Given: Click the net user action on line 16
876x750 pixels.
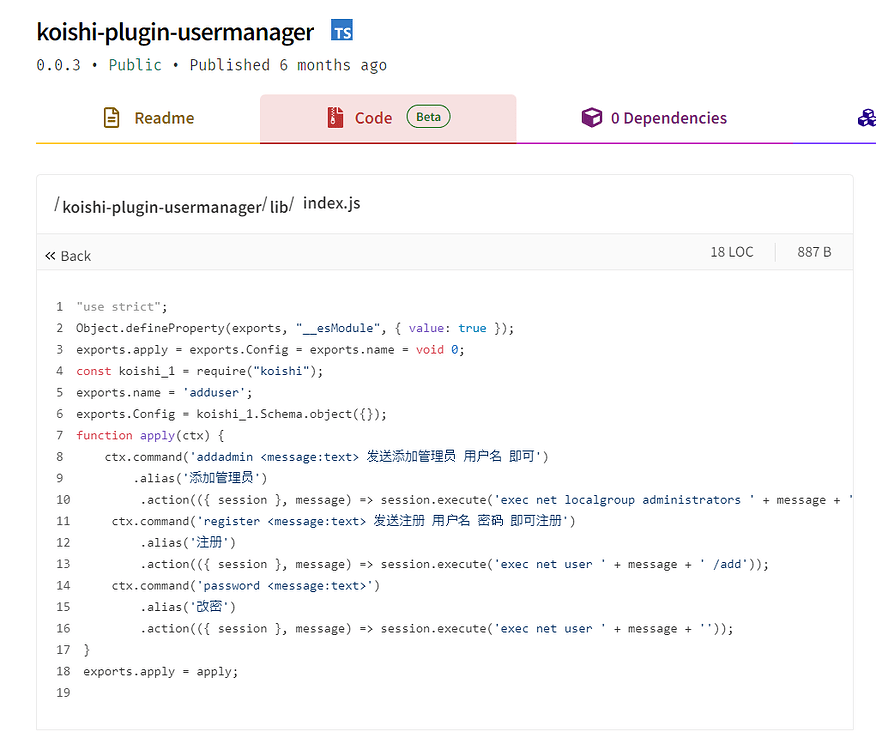Looking at the screenshot, I should [436, 629].
